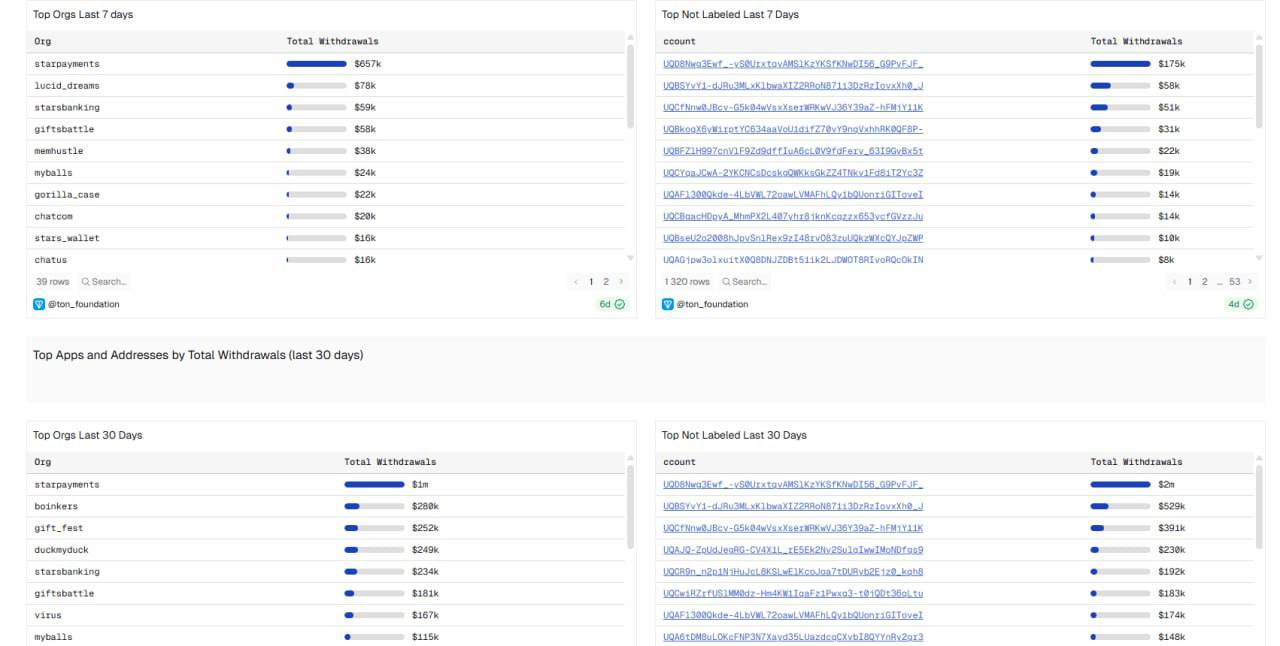Click previous page arrow in Top Orgs 7 days

pyautogui.click(x=576, y=282)
